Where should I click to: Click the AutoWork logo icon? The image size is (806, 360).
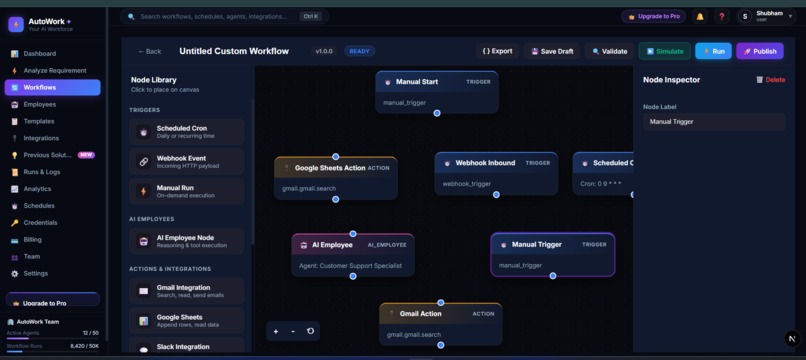(16, 24)
